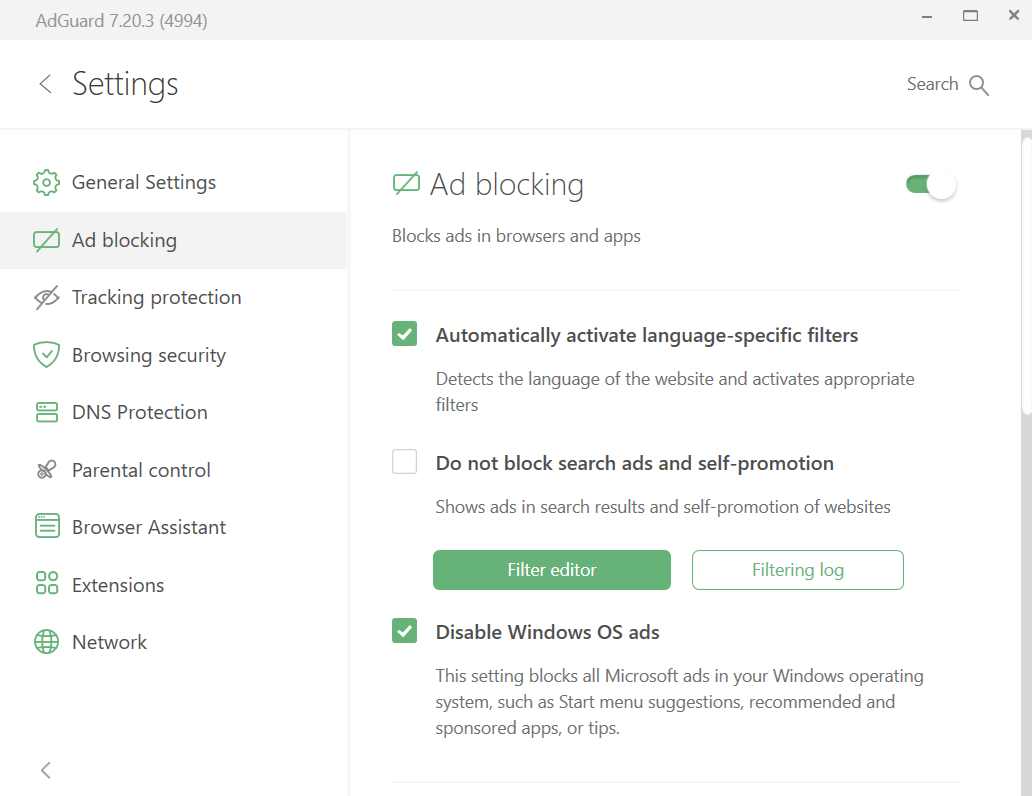Image resolution: width=1032 pixels, height=796 pixels.
Task: Open the Filter editor
Action: (552, 570)
